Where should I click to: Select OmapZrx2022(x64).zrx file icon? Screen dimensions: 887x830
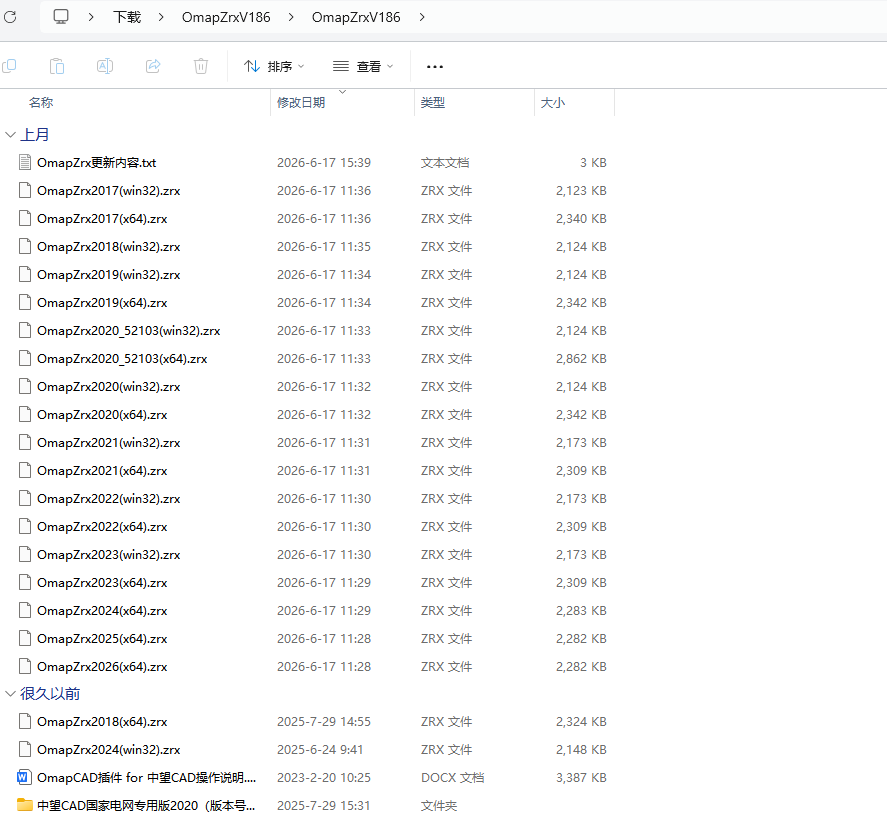tap(24, 526)
